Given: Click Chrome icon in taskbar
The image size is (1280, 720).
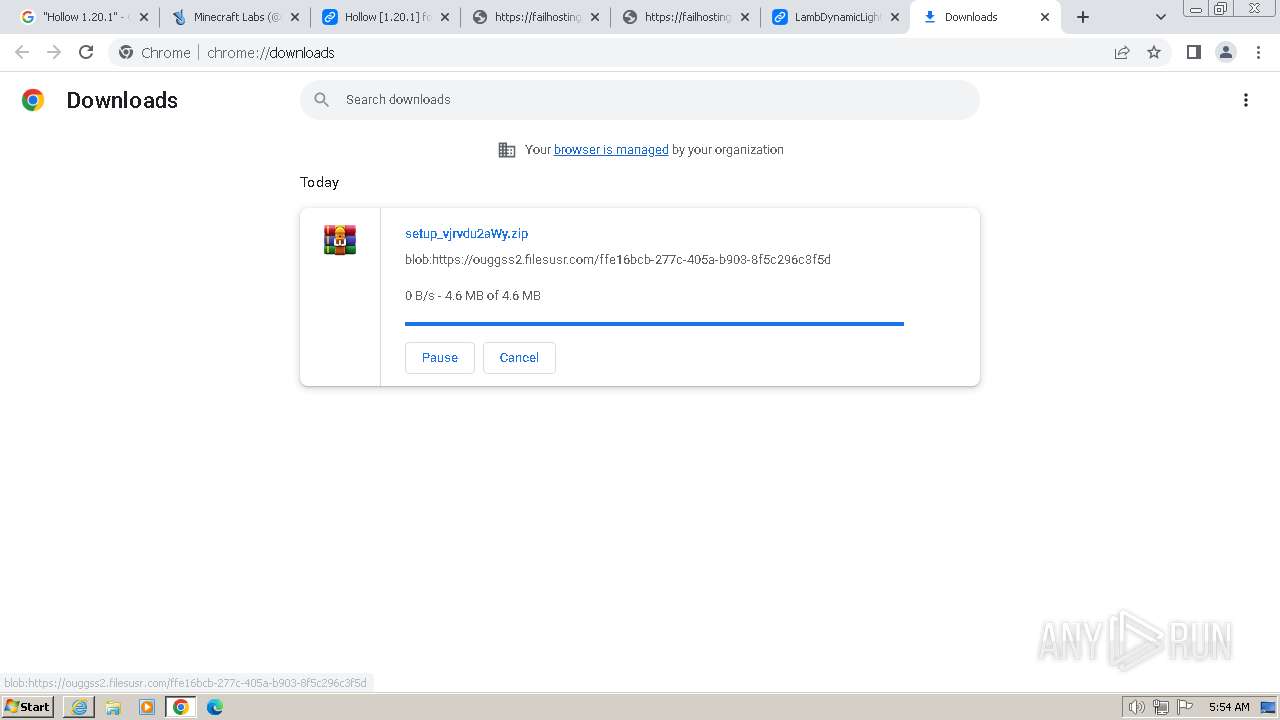Looking at the screenshot, I should click(x=181, y=707).
